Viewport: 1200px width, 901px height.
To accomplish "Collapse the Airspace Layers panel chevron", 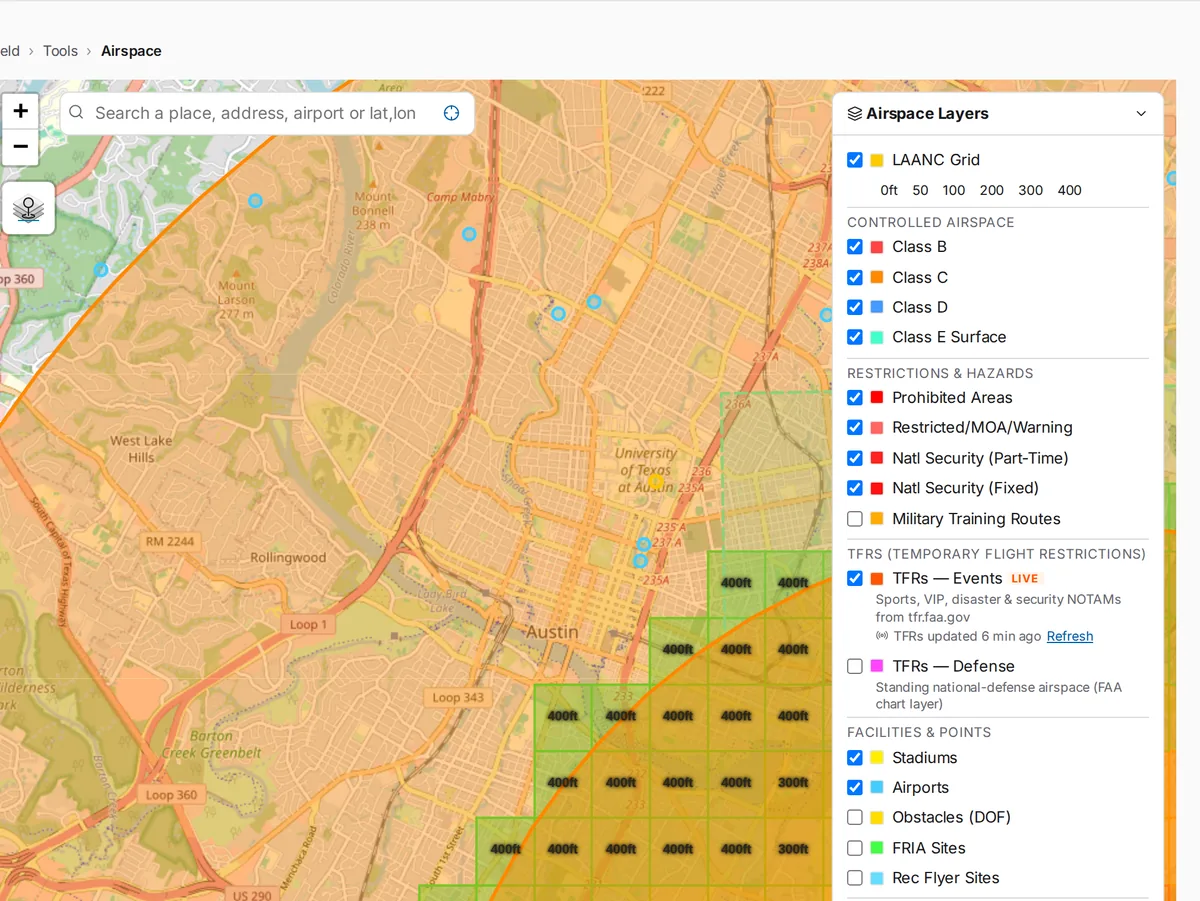I will (x=1141, y=114).
